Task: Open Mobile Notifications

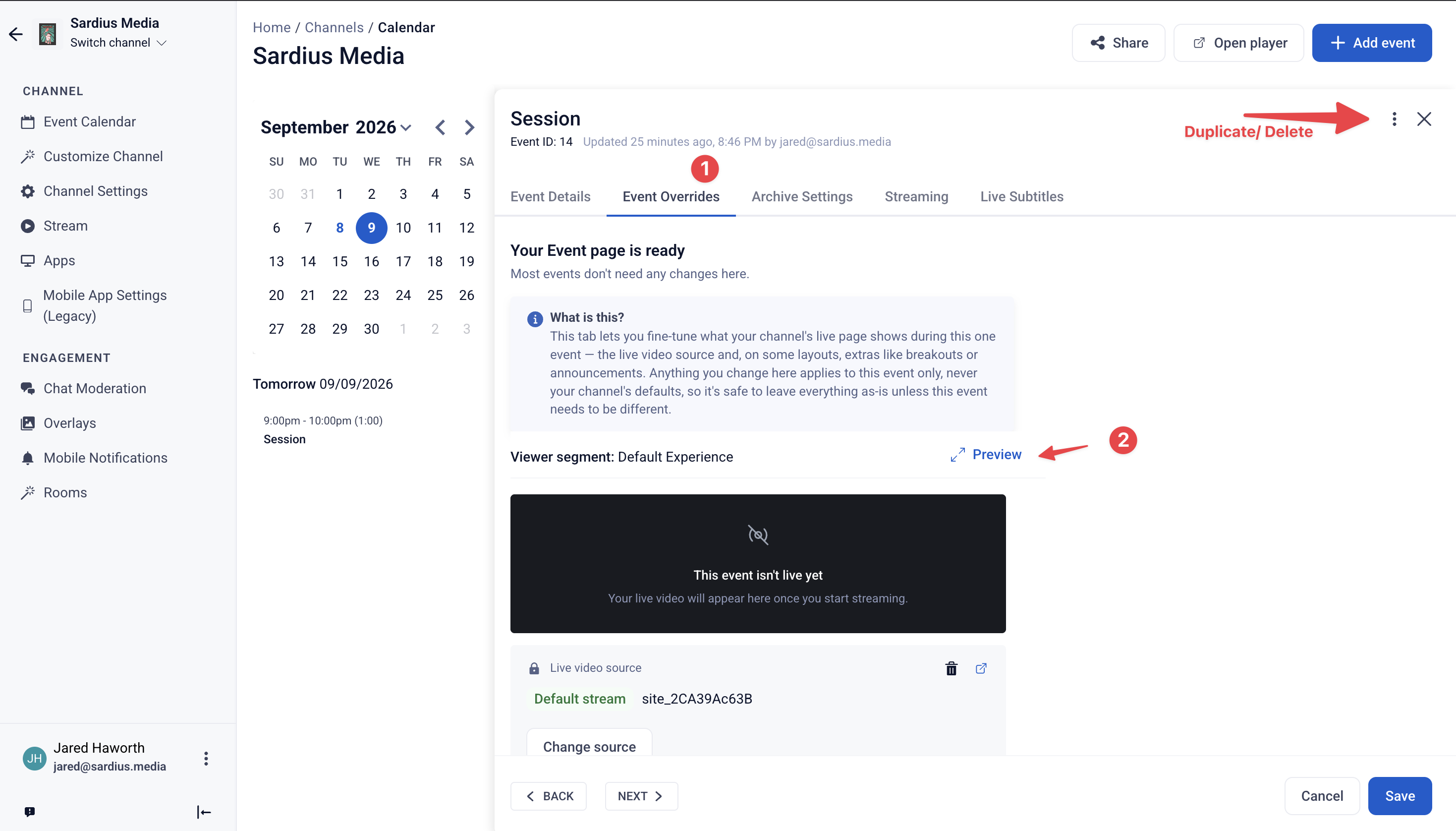Action: pyautogui.click(x=94, y=458)
